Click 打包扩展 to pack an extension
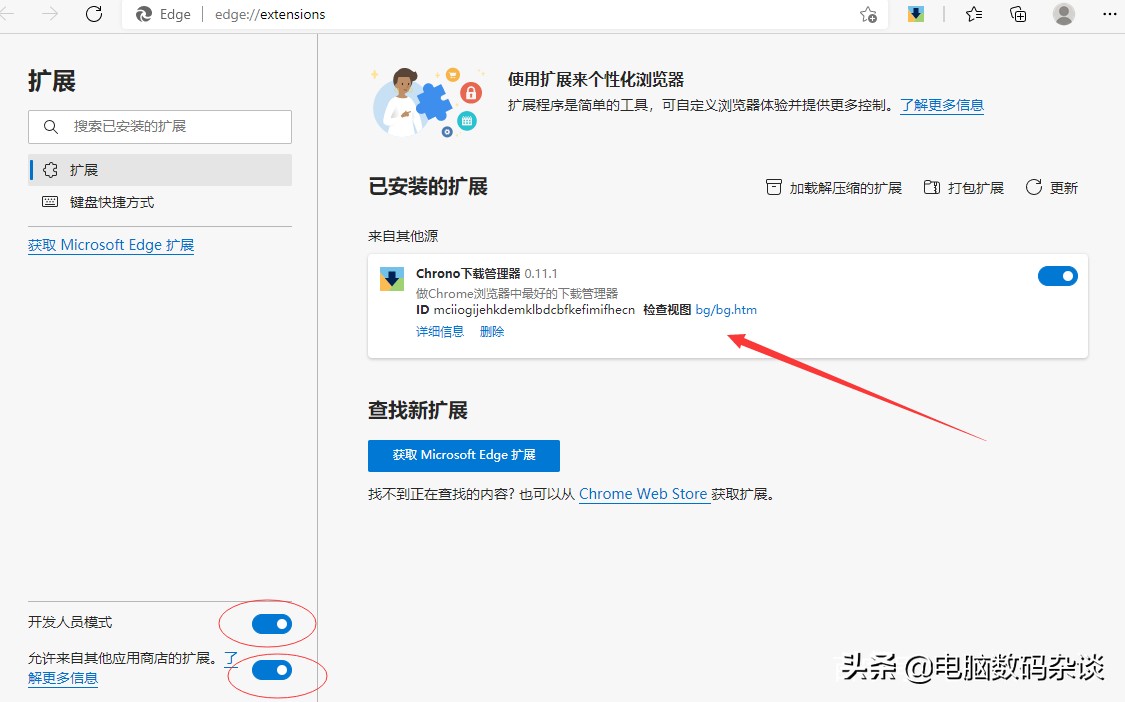 pos(962,186)
